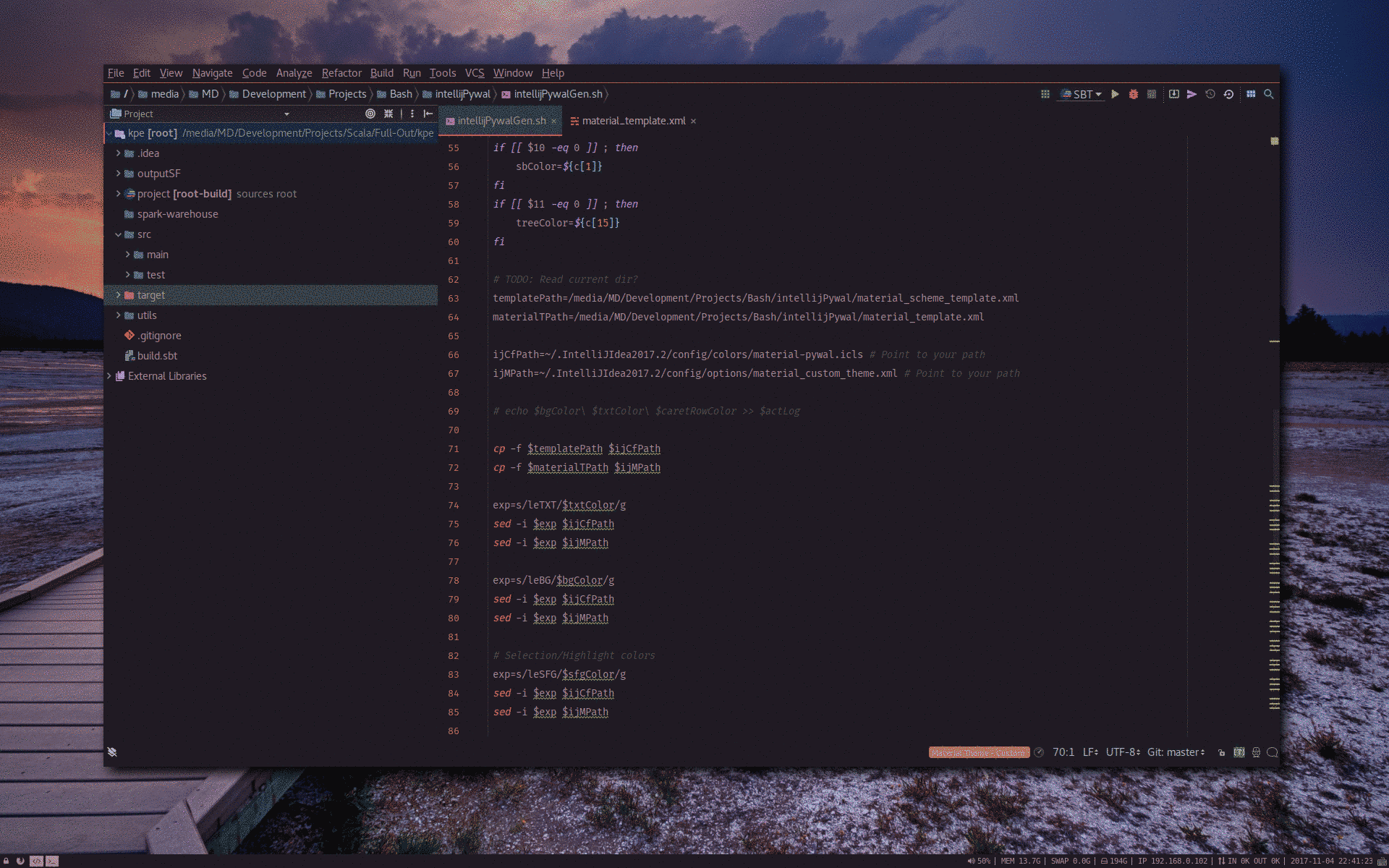Click the scroll-from-source target icon

coord(370,114)
